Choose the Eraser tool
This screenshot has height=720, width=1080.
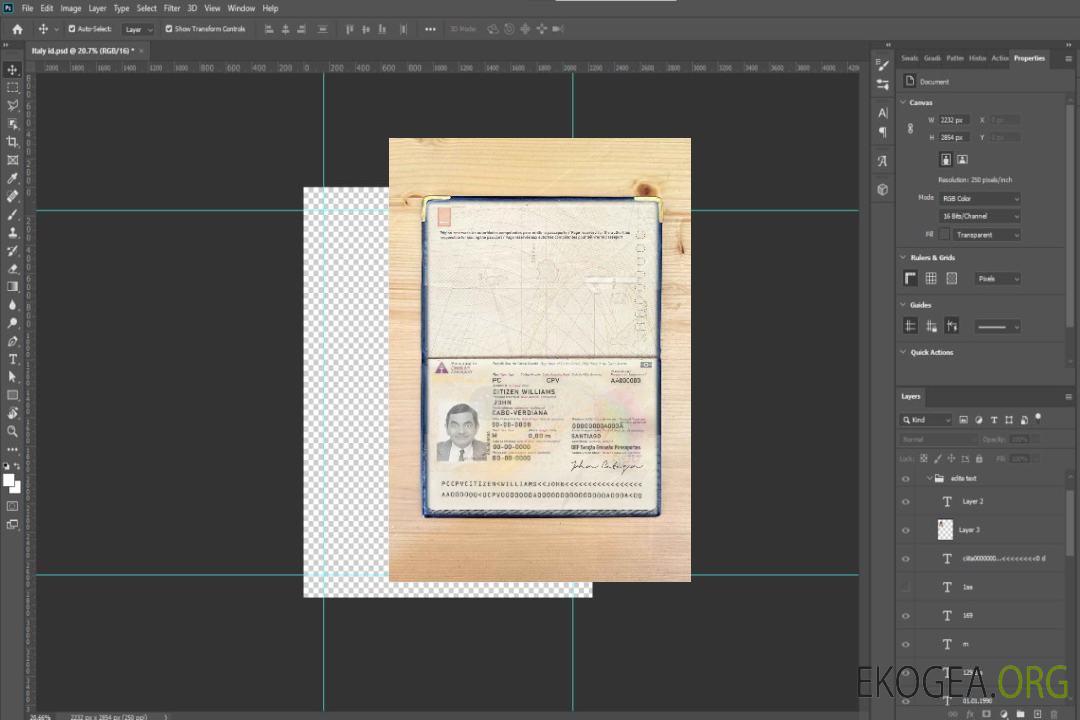13,269
